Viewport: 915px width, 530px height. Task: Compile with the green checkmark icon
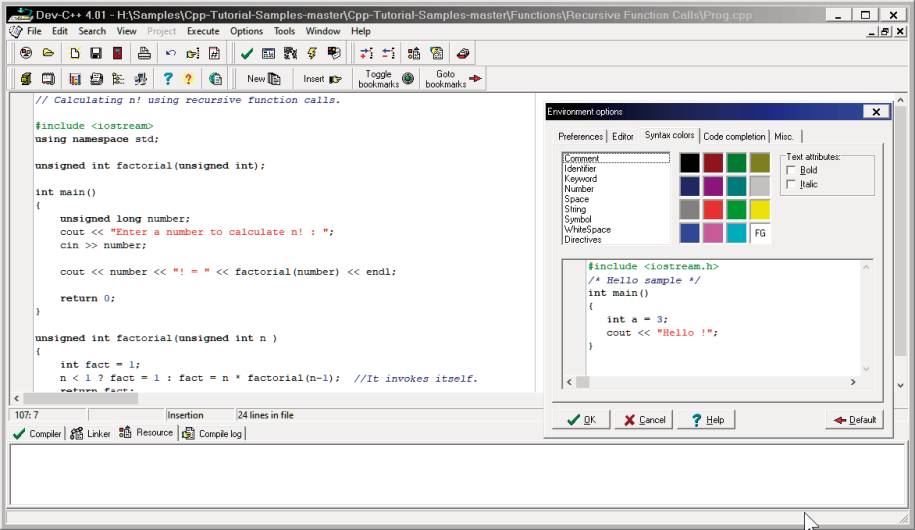pyautogui.click(x=247, y=54)
